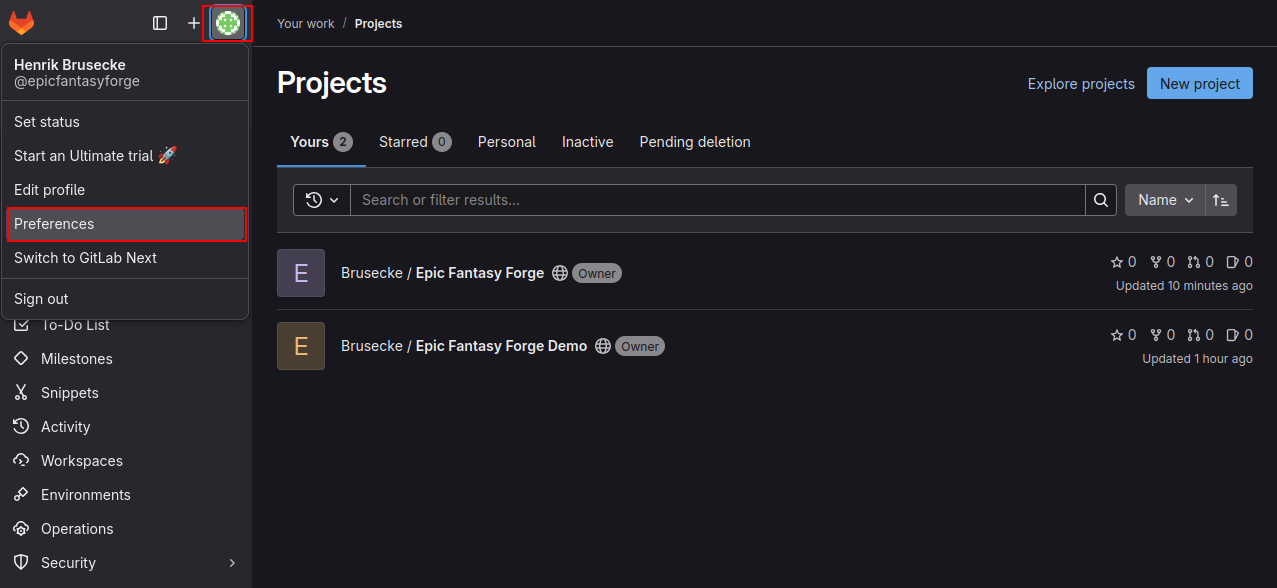Open issues count on project updated 10 minutes ago
The width and height of the screenshot is (1277, 588).
click(x=1239, y=262)
